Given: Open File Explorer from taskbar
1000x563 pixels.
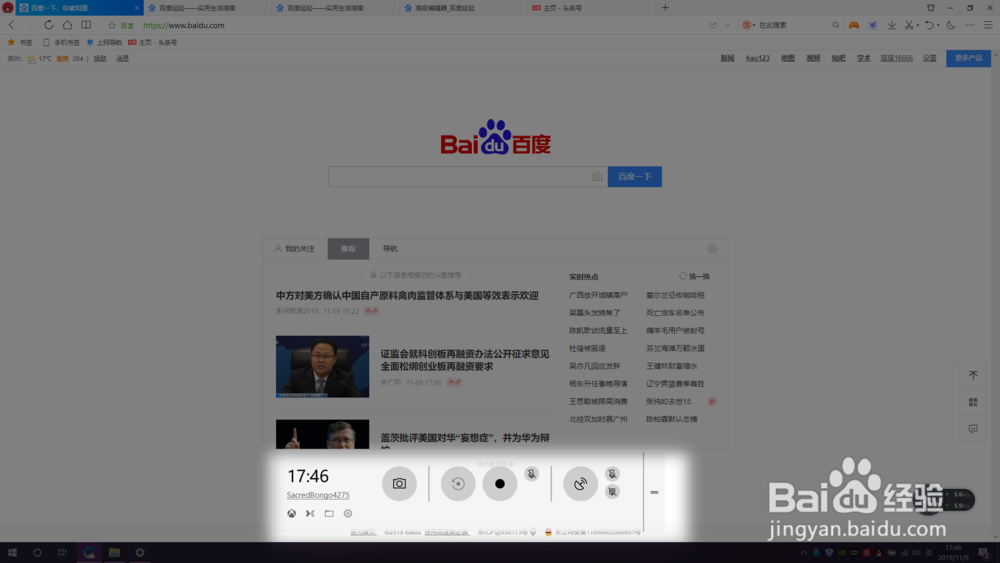Looking at the screenshot, I should pos(114,552).
